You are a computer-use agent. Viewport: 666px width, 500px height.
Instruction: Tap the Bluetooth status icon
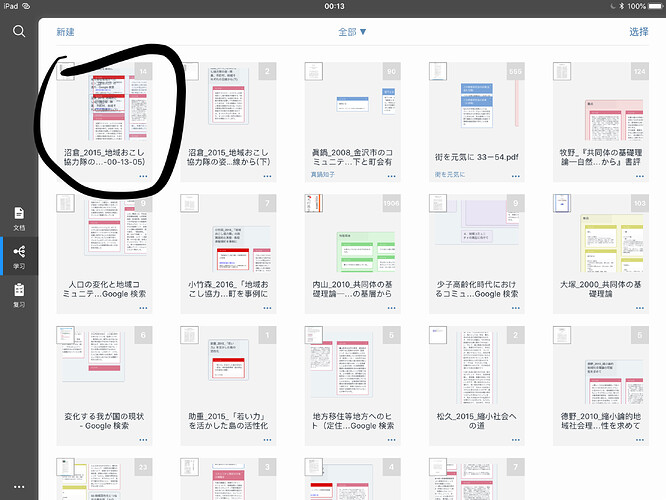(621, 6)
